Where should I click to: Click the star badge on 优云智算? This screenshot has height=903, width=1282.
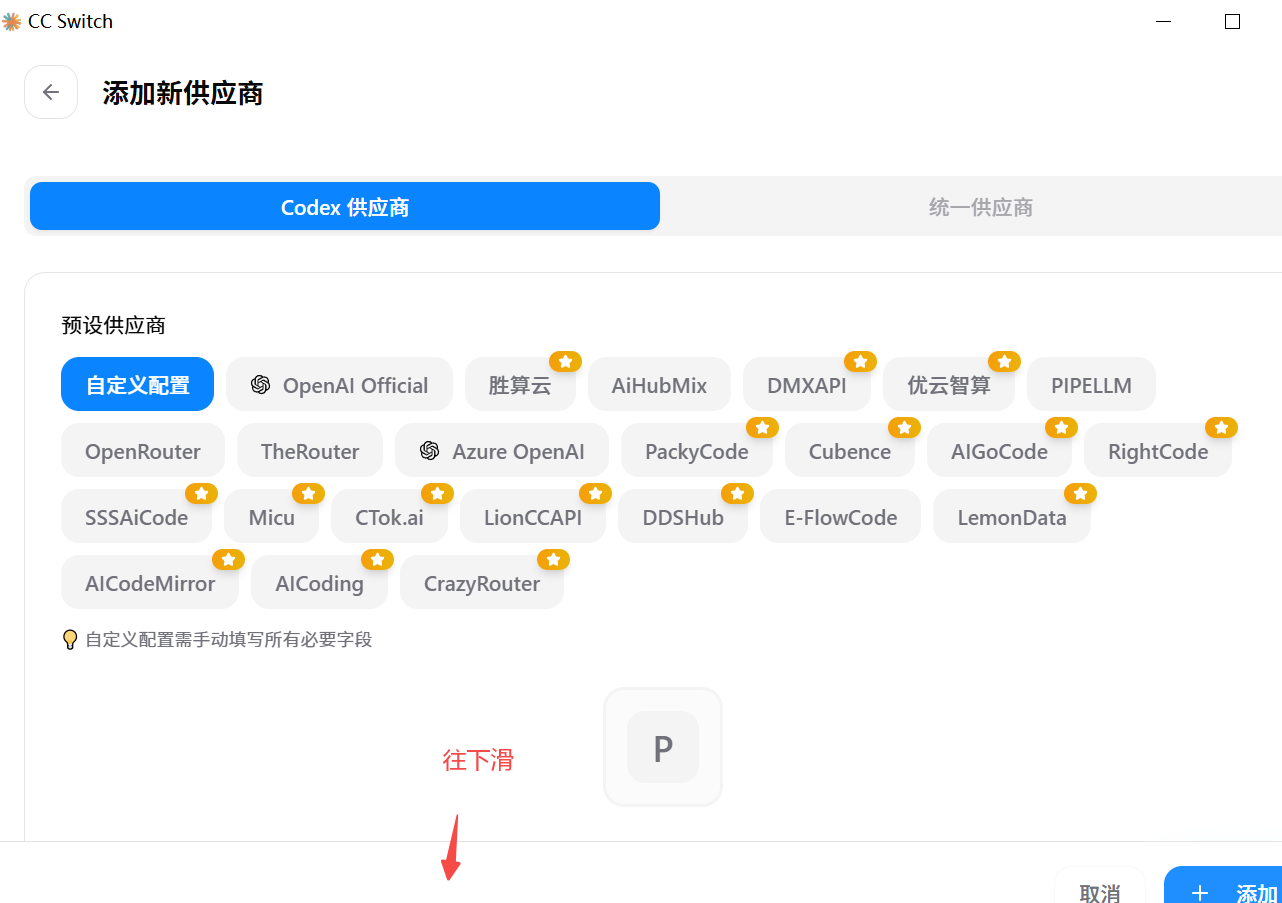1004,361
